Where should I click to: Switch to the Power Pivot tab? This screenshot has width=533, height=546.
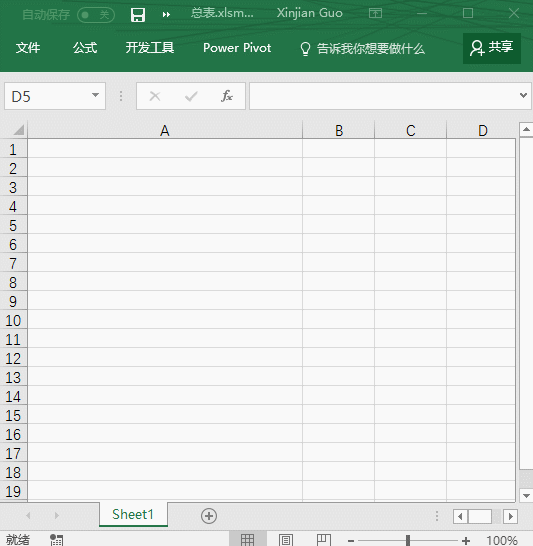coord(237,48)
